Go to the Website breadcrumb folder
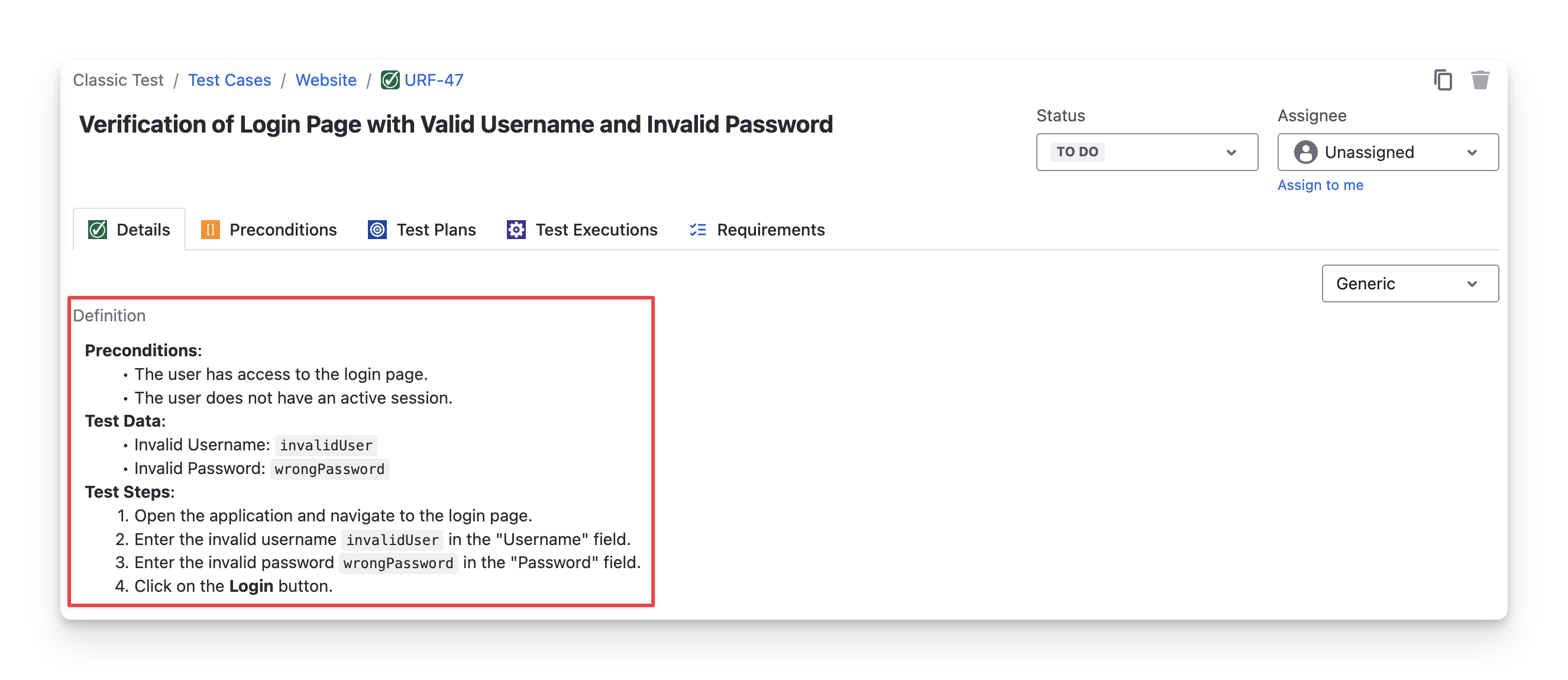Image resolution: width=1568 pixels, height=680 pixels. coord(326,80)
